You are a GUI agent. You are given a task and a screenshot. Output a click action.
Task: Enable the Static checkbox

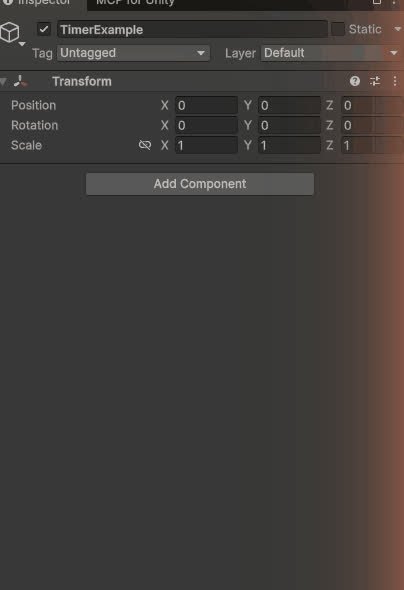pos(337,29)
